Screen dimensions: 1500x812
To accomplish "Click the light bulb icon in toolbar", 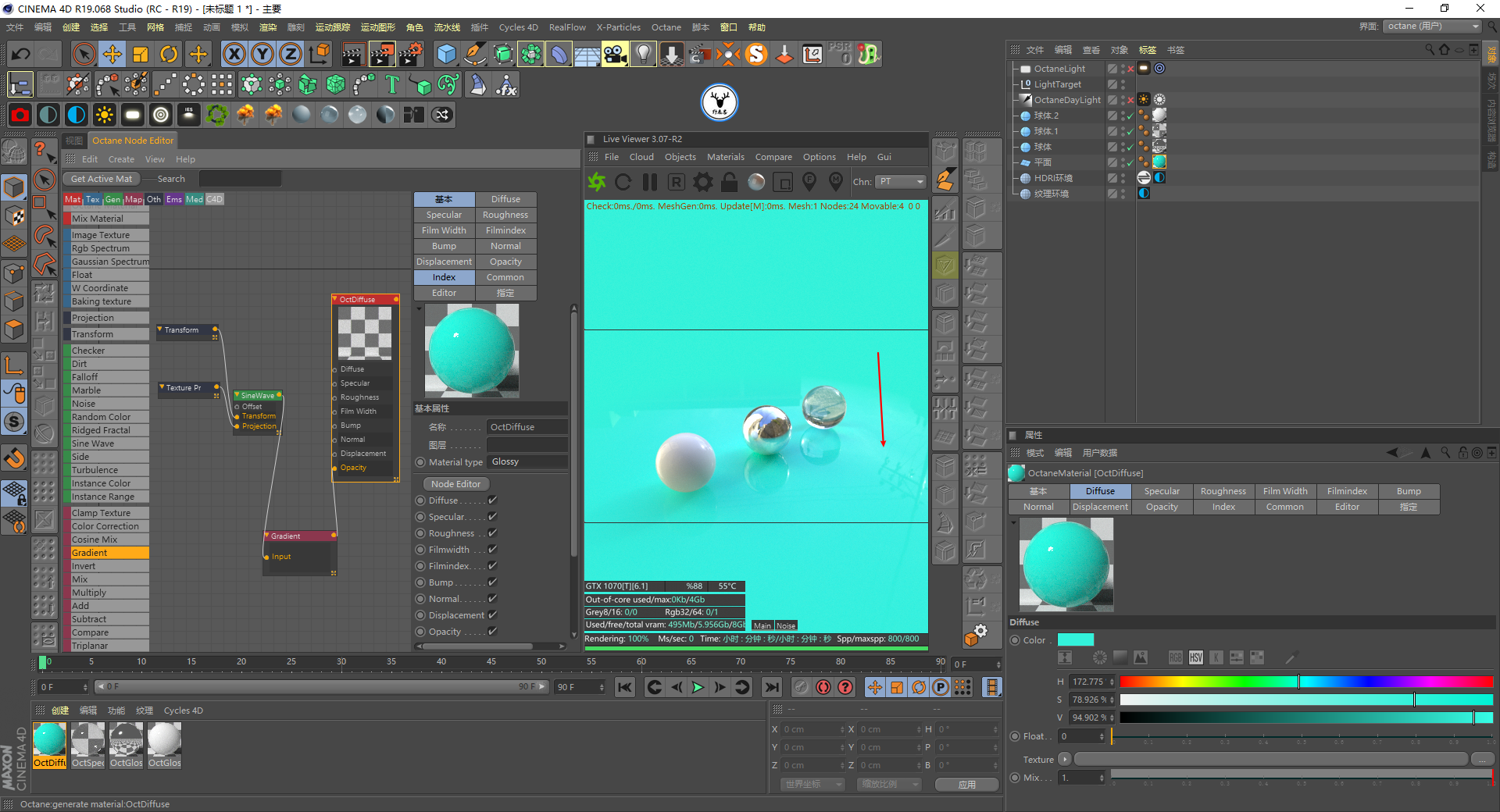I will tap(643, 54).
